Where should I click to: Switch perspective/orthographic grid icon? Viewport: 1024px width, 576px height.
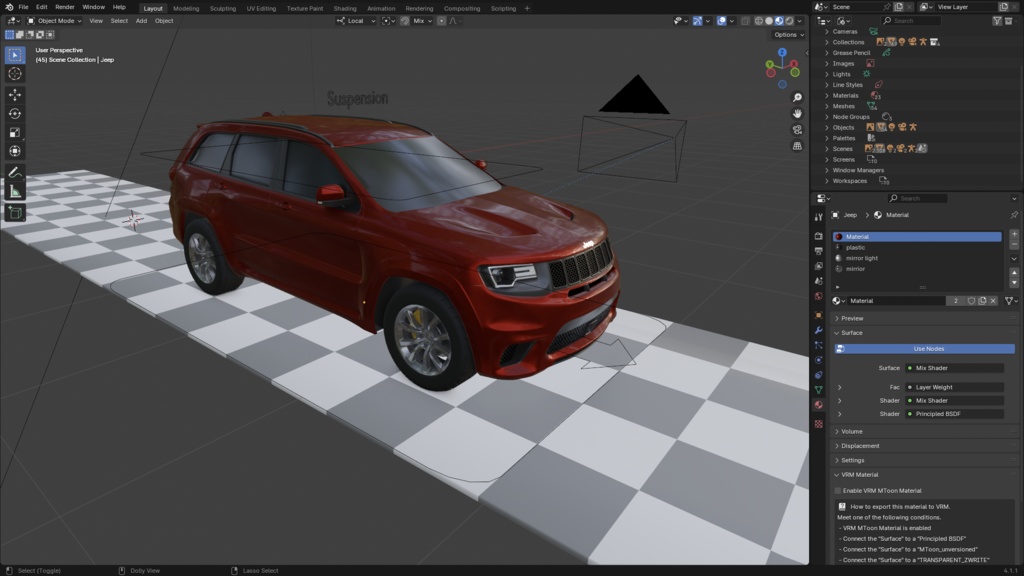pyautogui.click(x=797, y=146)
